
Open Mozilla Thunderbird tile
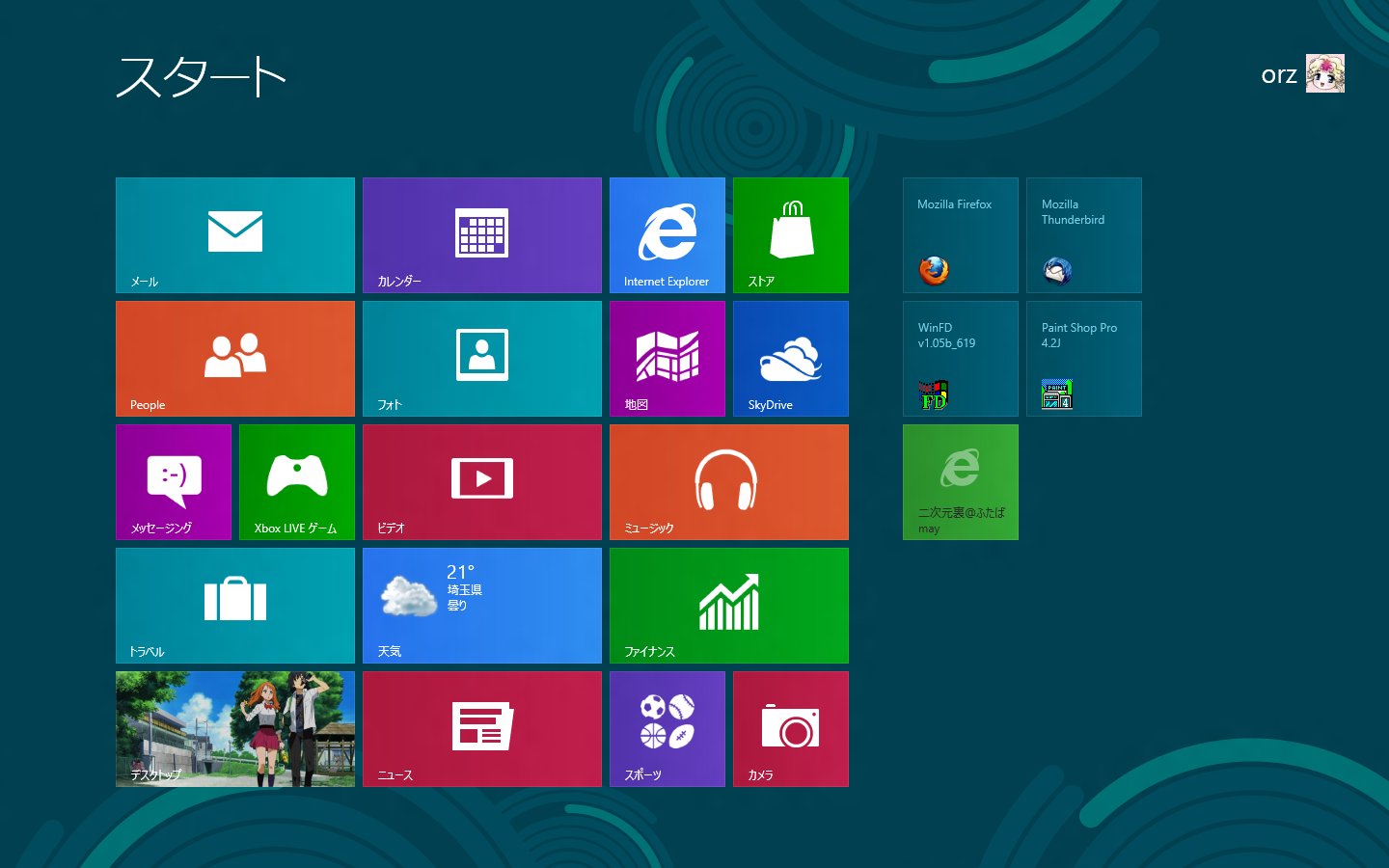pos(1084,235)
